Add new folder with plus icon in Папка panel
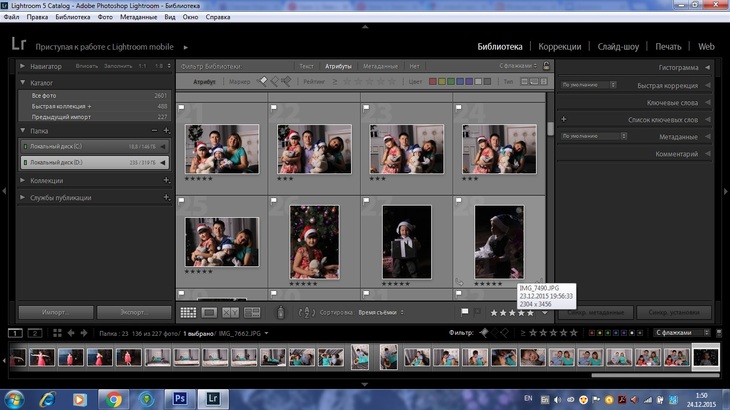 pos(165,131)
